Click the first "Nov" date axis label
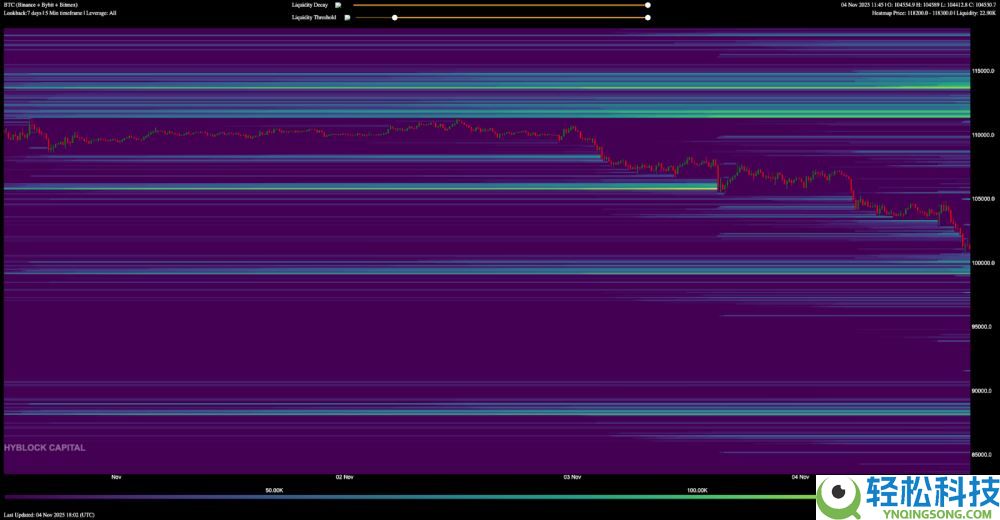1000x520 pixels. 116,477
